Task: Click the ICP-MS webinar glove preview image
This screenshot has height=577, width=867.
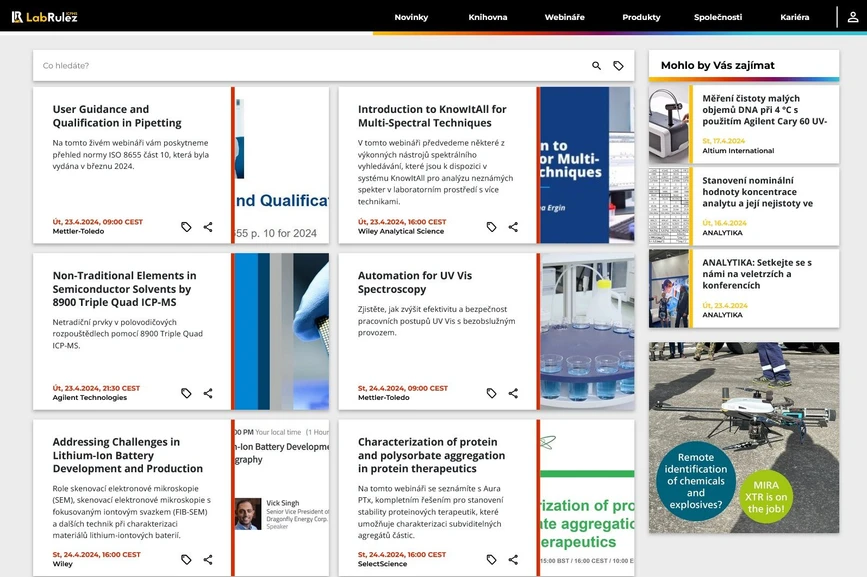Action: 282,332
